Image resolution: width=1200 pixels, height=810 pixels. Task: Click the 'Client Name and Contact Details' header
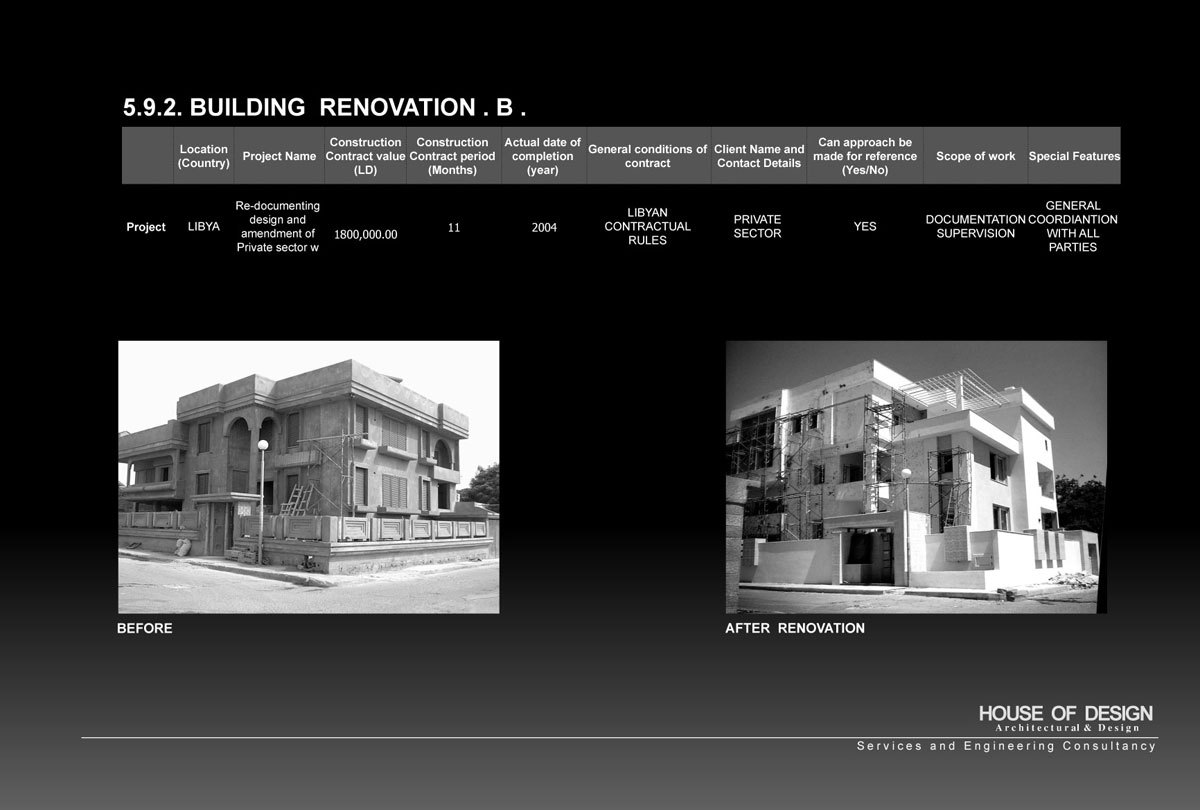click(x=759, y=156)
